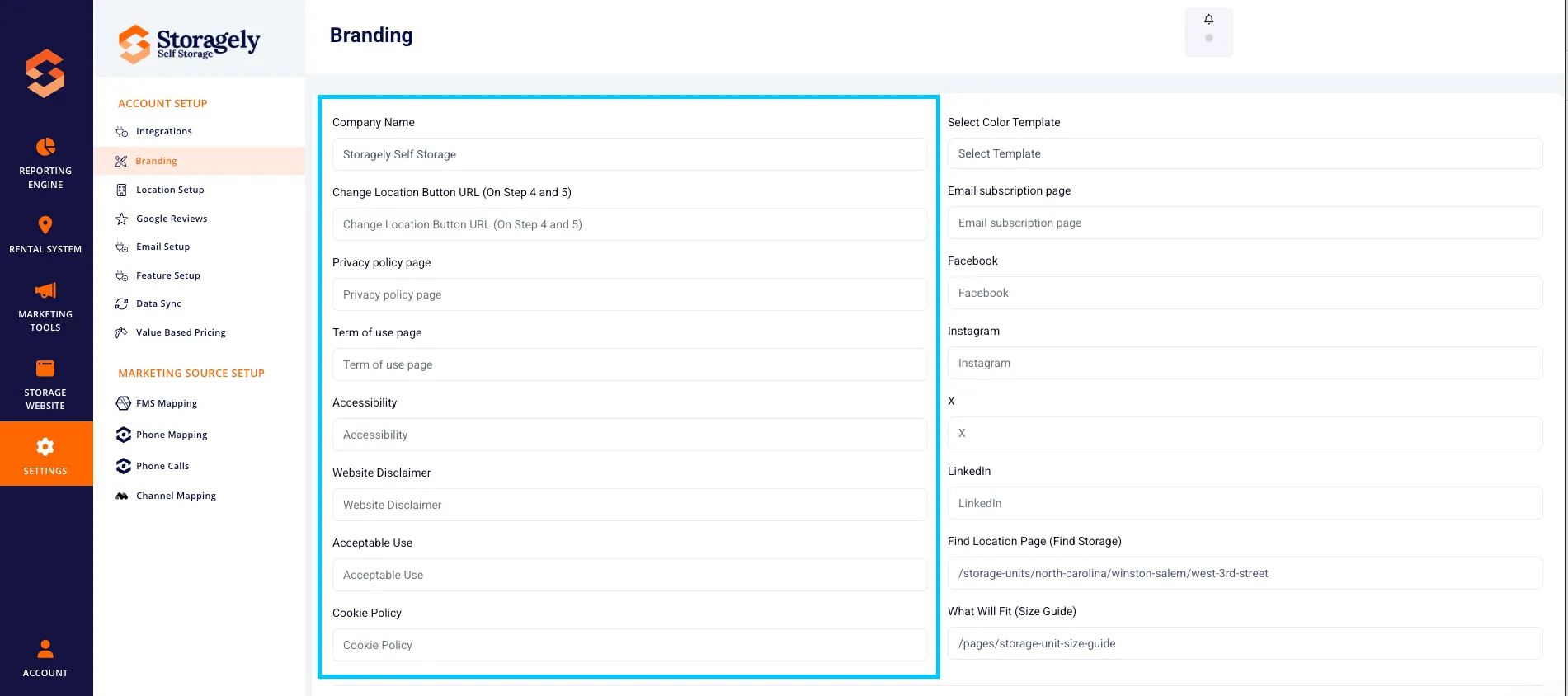This screenshot has width=1568, height=696.
Task: Open Marketing Tools megaphone icon
Action: coord(45,290)
